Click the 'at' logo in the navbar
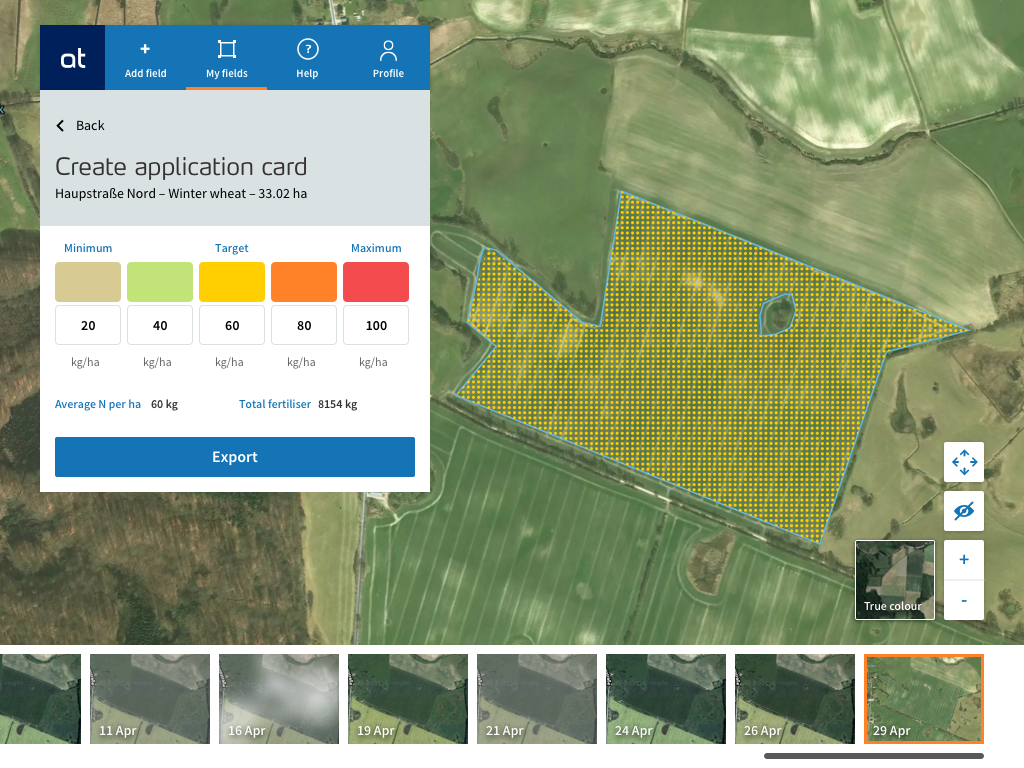The height and width of the screenshot is (768, 1024). tap(71, 57)
